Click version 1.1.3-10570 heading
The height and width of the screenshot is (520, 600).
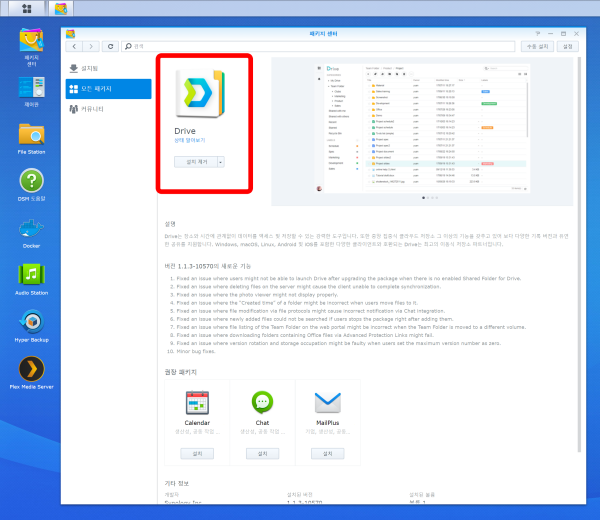208,266
